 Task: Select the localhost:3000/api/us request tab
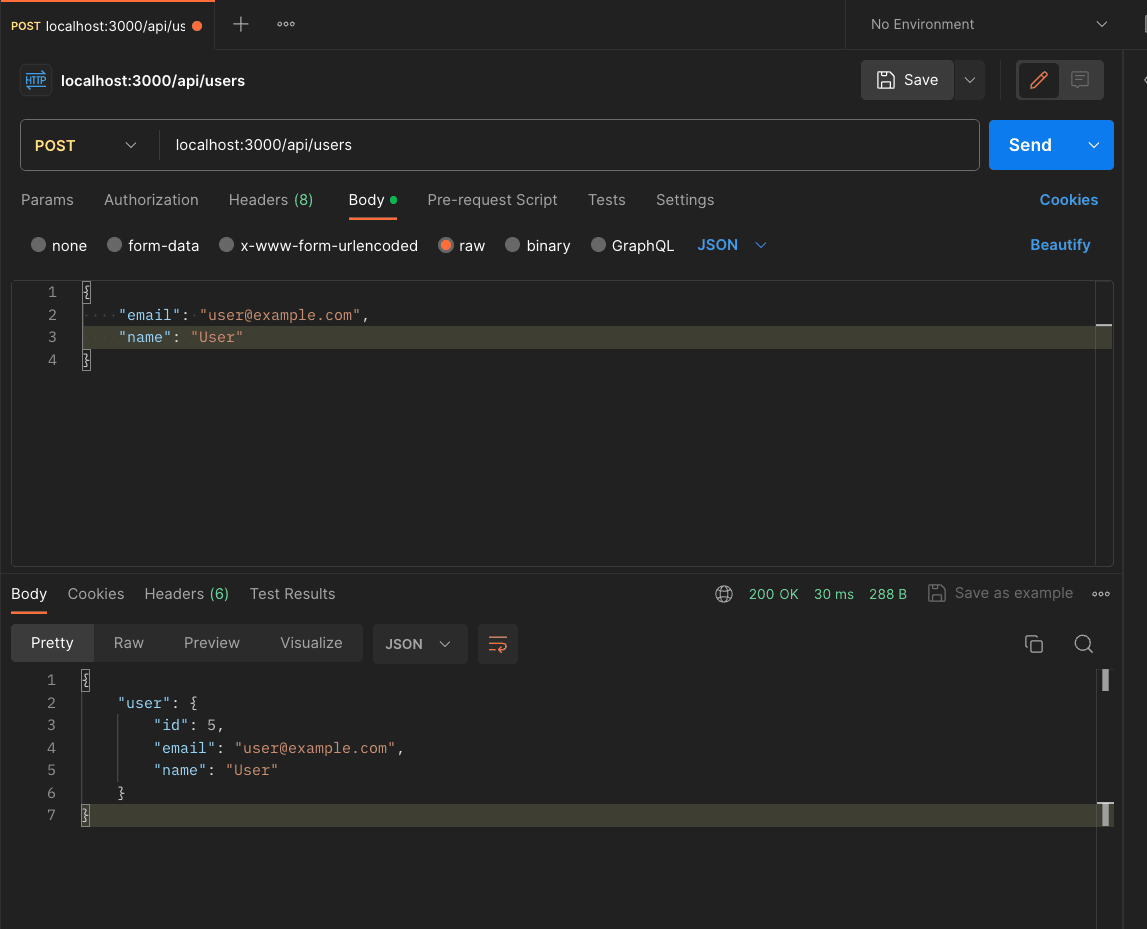107,26
